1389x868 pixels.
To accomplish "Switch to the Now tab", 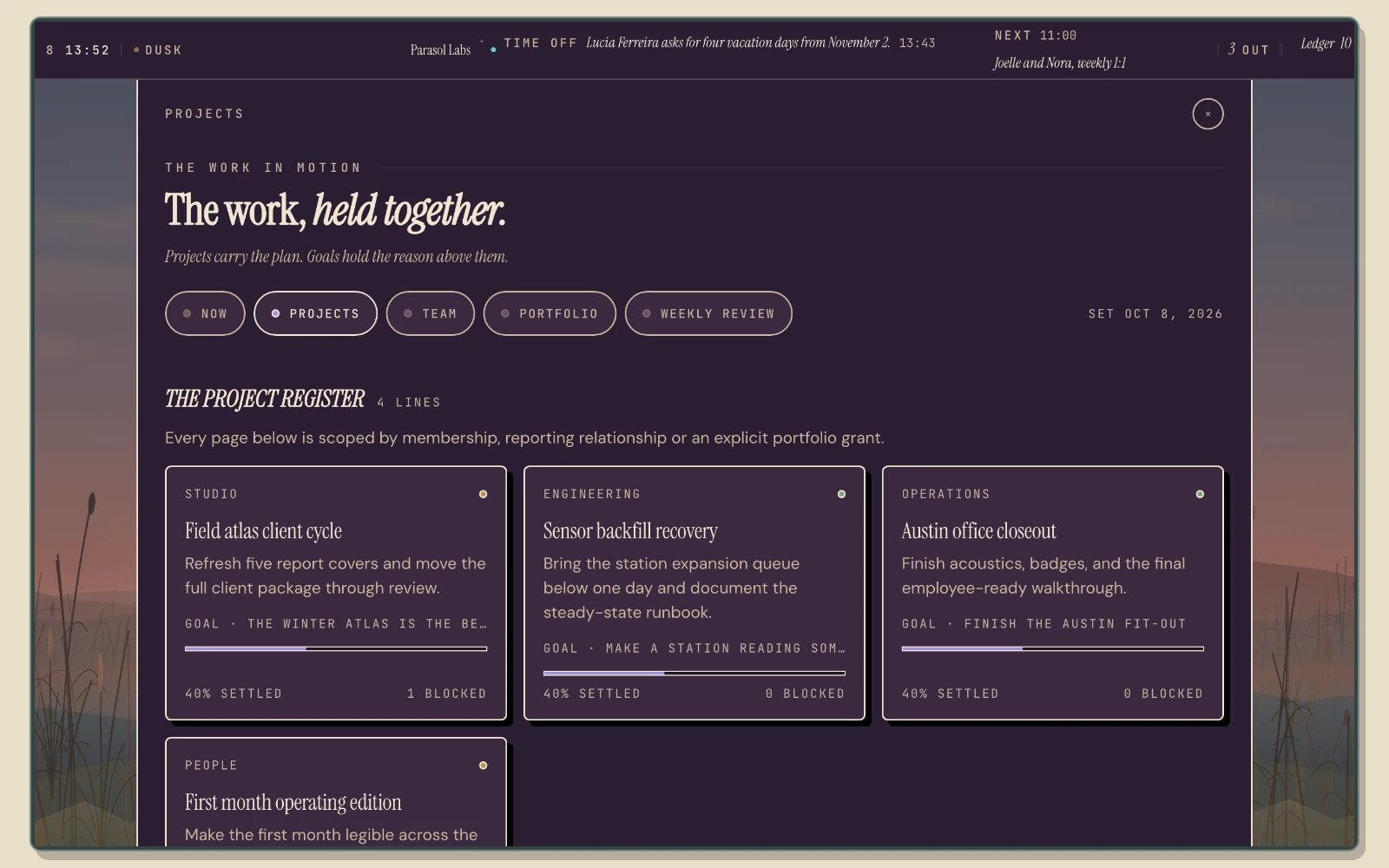I will (x=205, y=313).
